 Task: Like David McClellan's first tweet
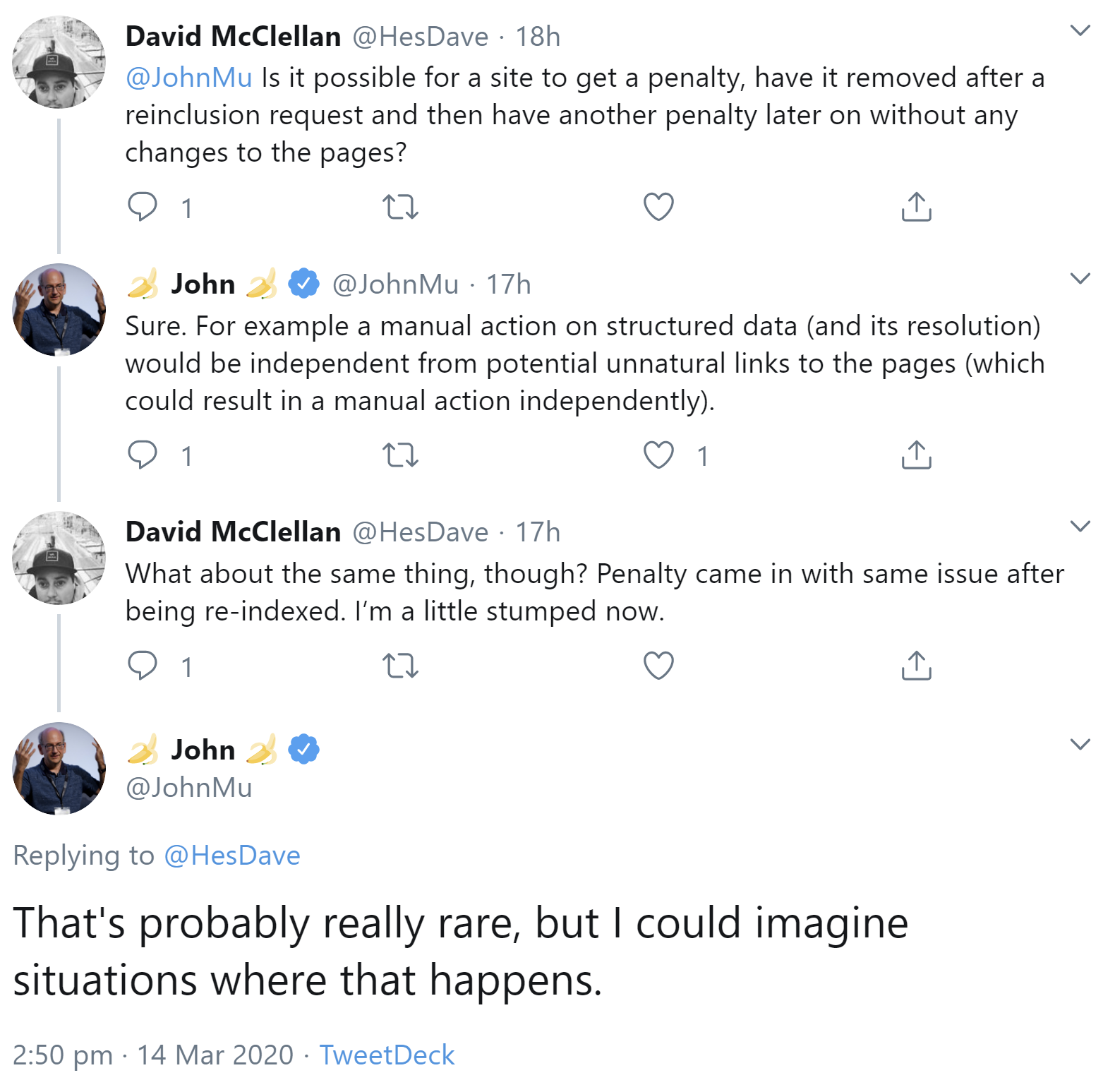coord(658,207)
